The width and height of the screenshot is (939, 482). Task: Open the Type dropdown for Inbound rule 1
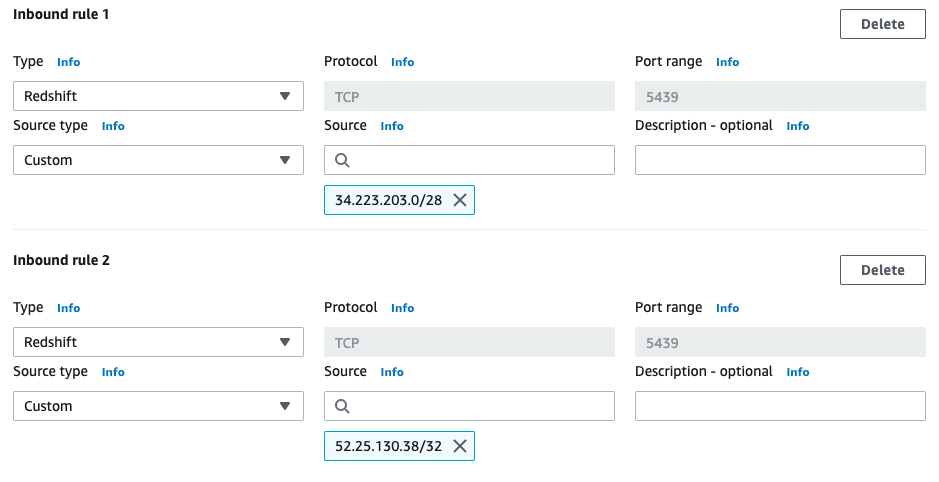click(158, 96)
